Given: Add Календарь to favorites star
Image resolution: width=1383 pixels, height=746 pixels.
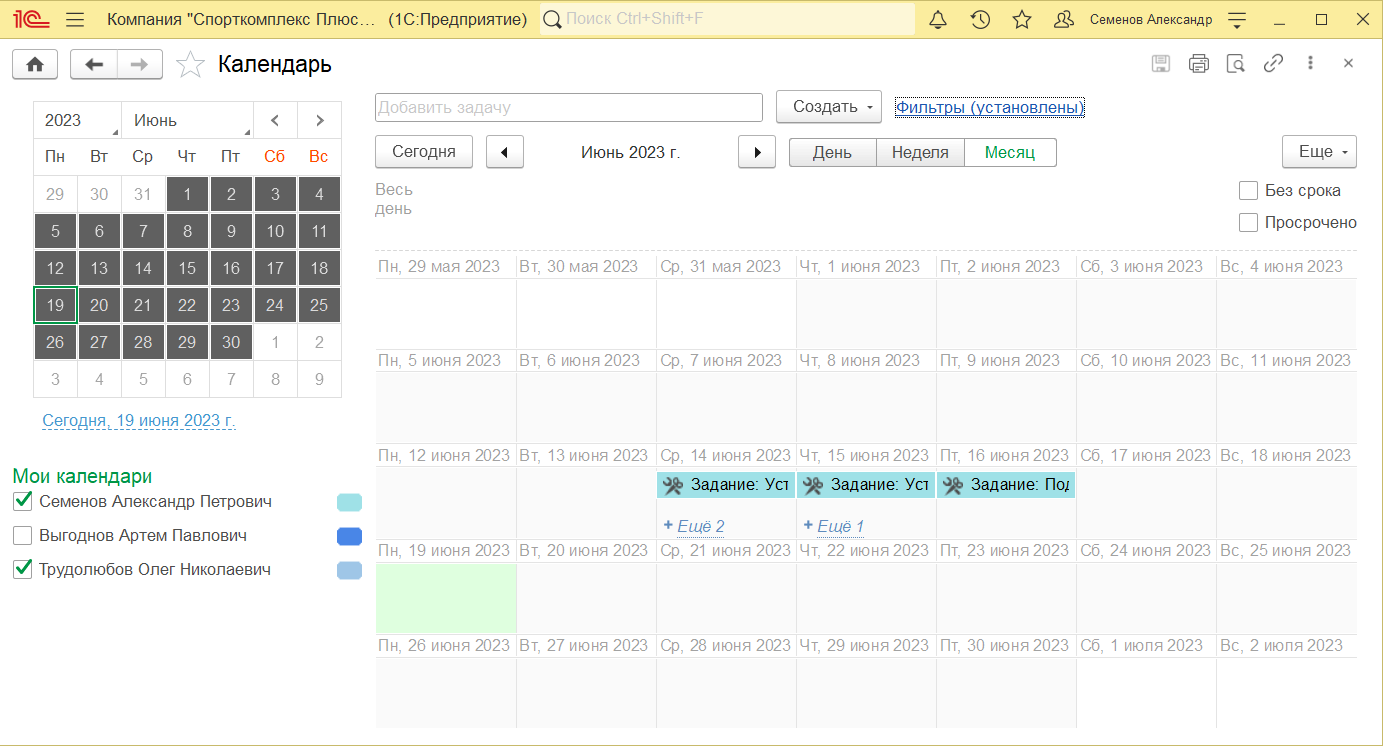Looking at the screenshot, I should coord(189,65).
